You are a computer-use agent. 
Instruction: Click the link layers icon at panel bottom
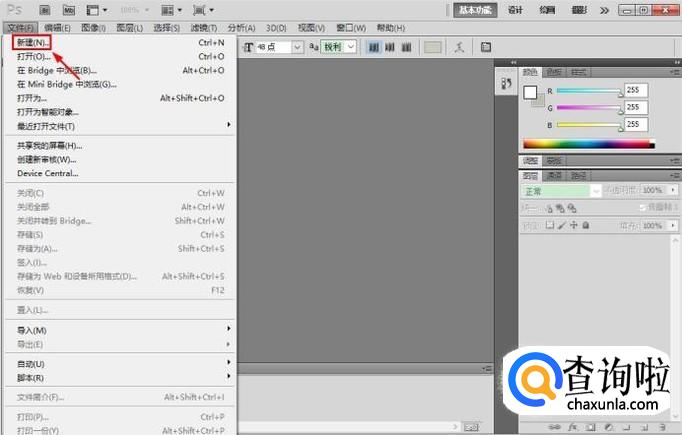554,427
